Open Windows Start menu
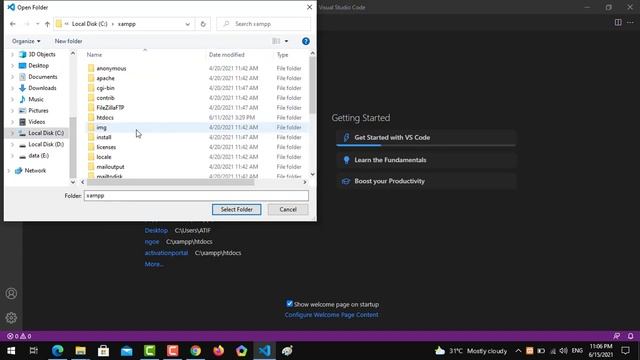Screen dimensions: 640x360 click(x=11, y=351)
